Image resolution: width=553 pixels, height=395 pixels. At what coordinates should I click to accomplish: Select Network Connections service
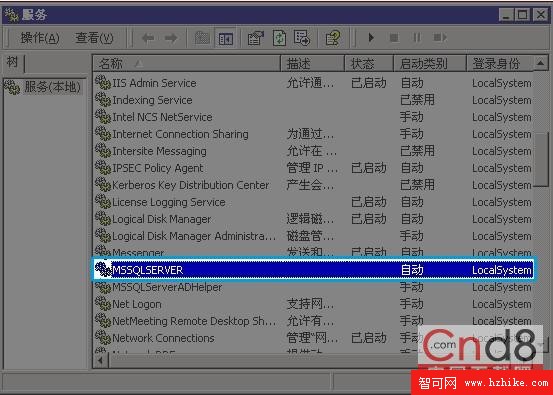[x=313, y=338]
